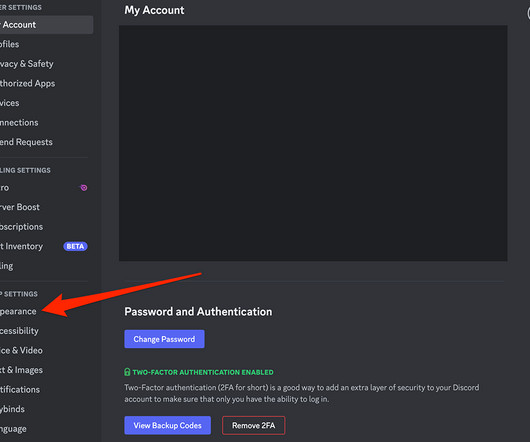Click the Password and Authentication heading
This screenshot has width=530, height=442.
tap(198, 312)
